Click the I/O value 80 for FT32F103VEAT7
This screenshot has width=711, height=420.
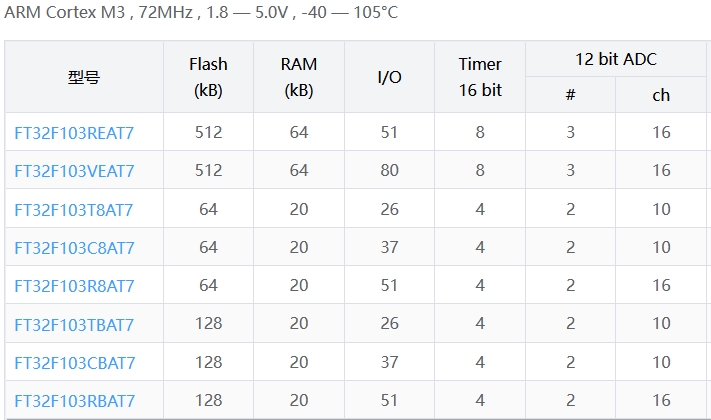pyautogui.click(x=389, y=171)
